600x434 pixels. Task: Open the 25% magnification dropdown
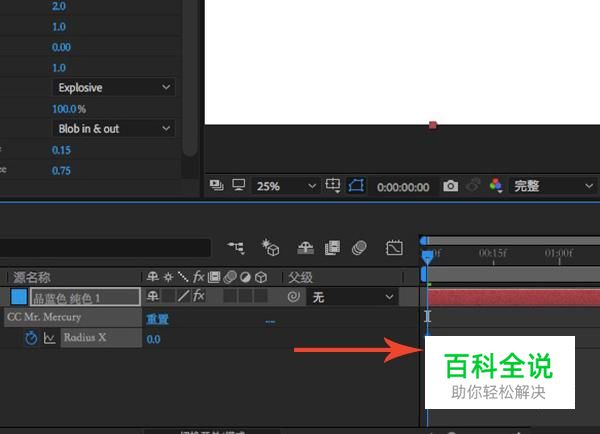(286, 186)
